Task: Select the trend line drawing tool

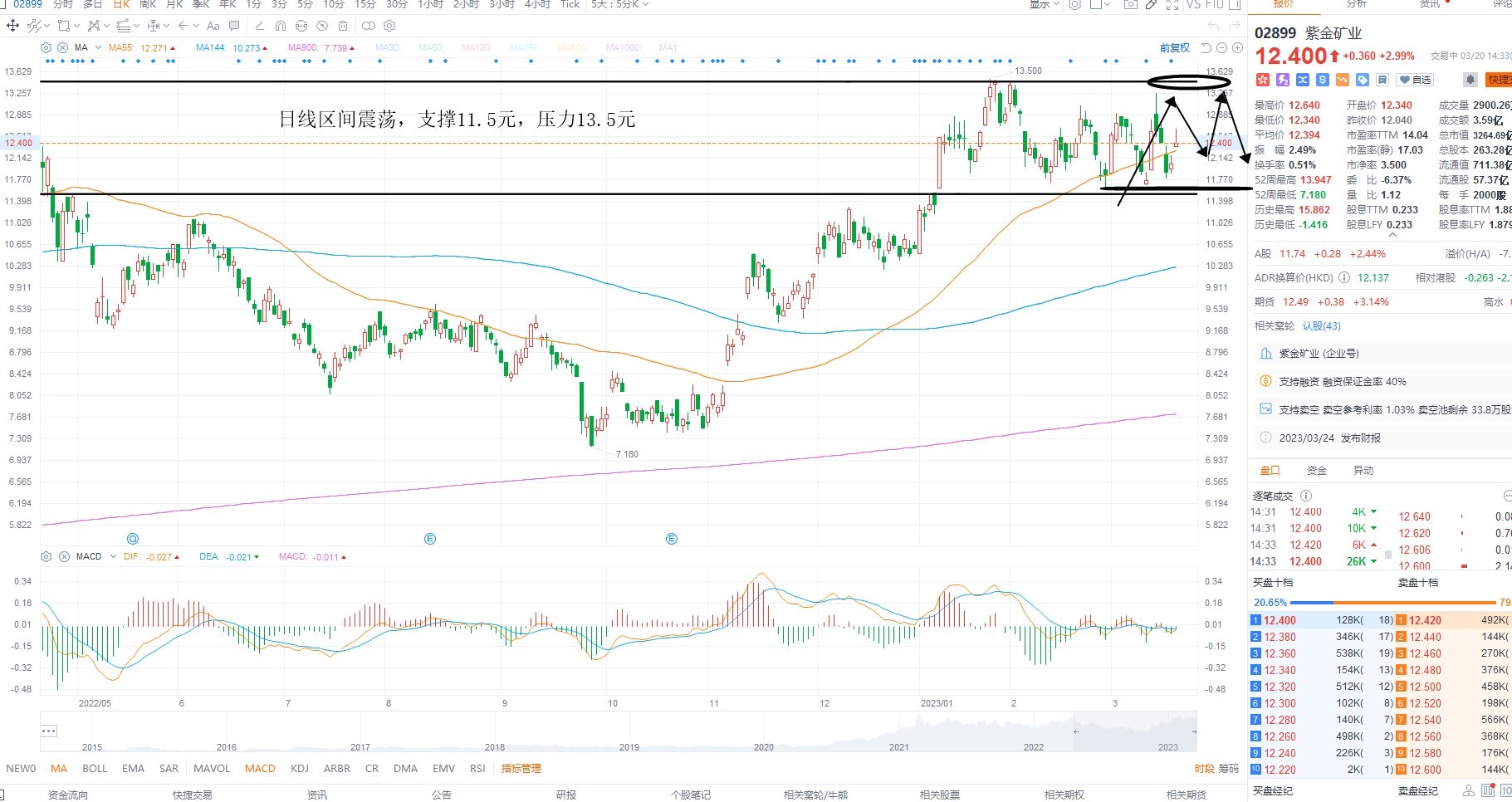Action: click(33, 26)
